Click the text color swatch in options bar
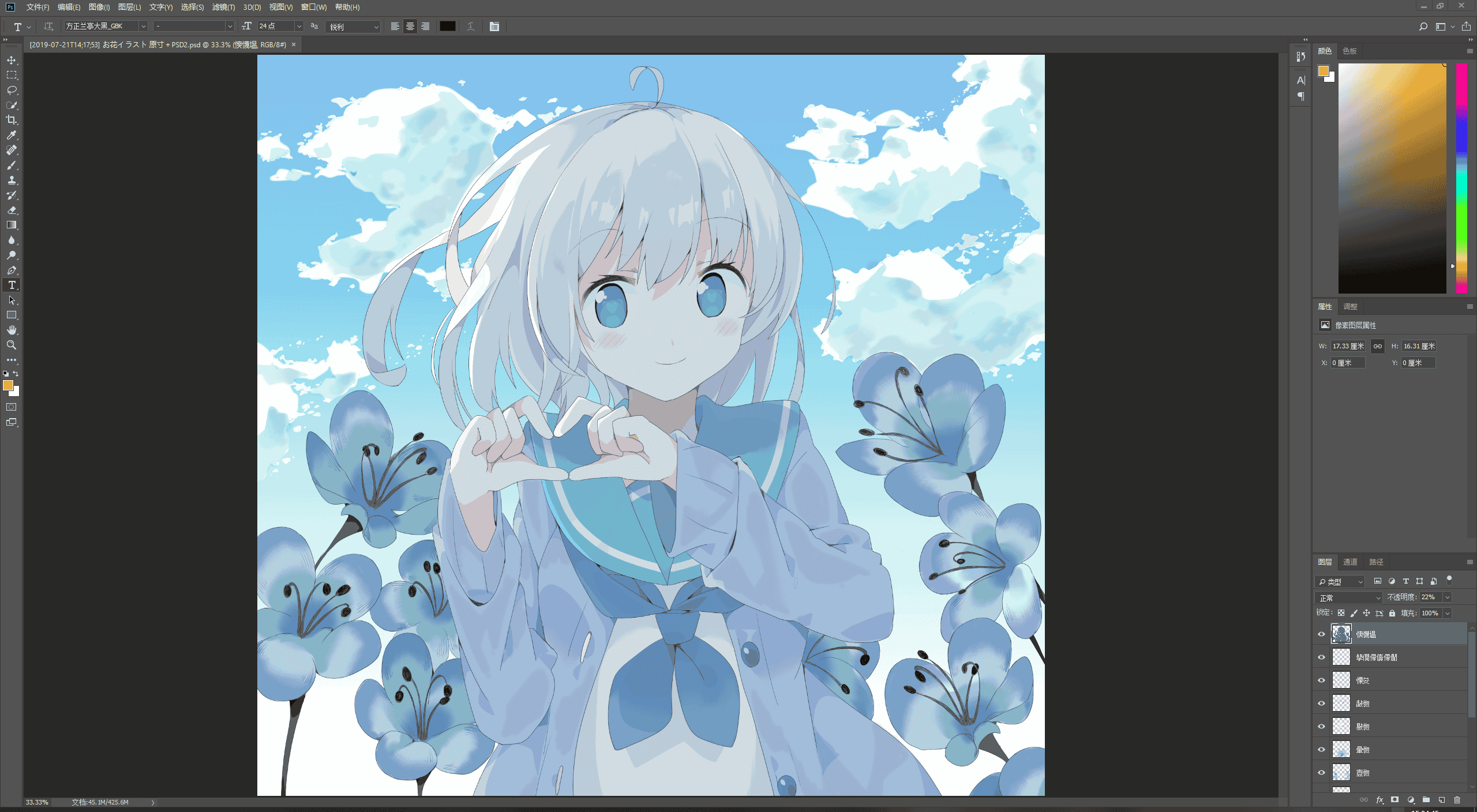Image resolution: width=1477 pixels, height=812 pixels. (447, 27)
